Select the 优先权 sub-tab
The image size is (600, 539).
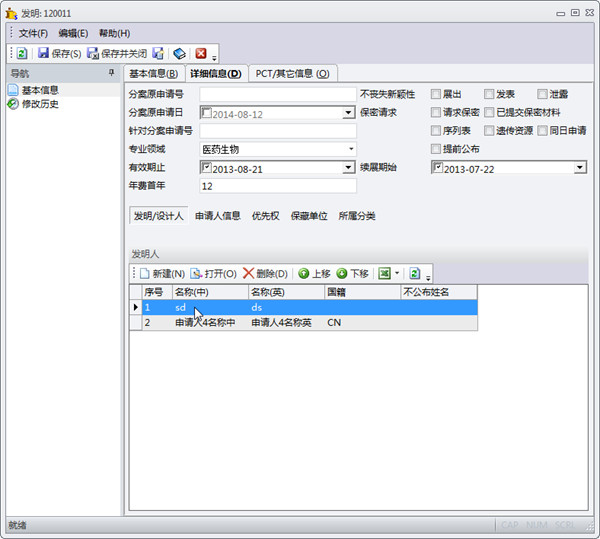[x=266, y=216]
